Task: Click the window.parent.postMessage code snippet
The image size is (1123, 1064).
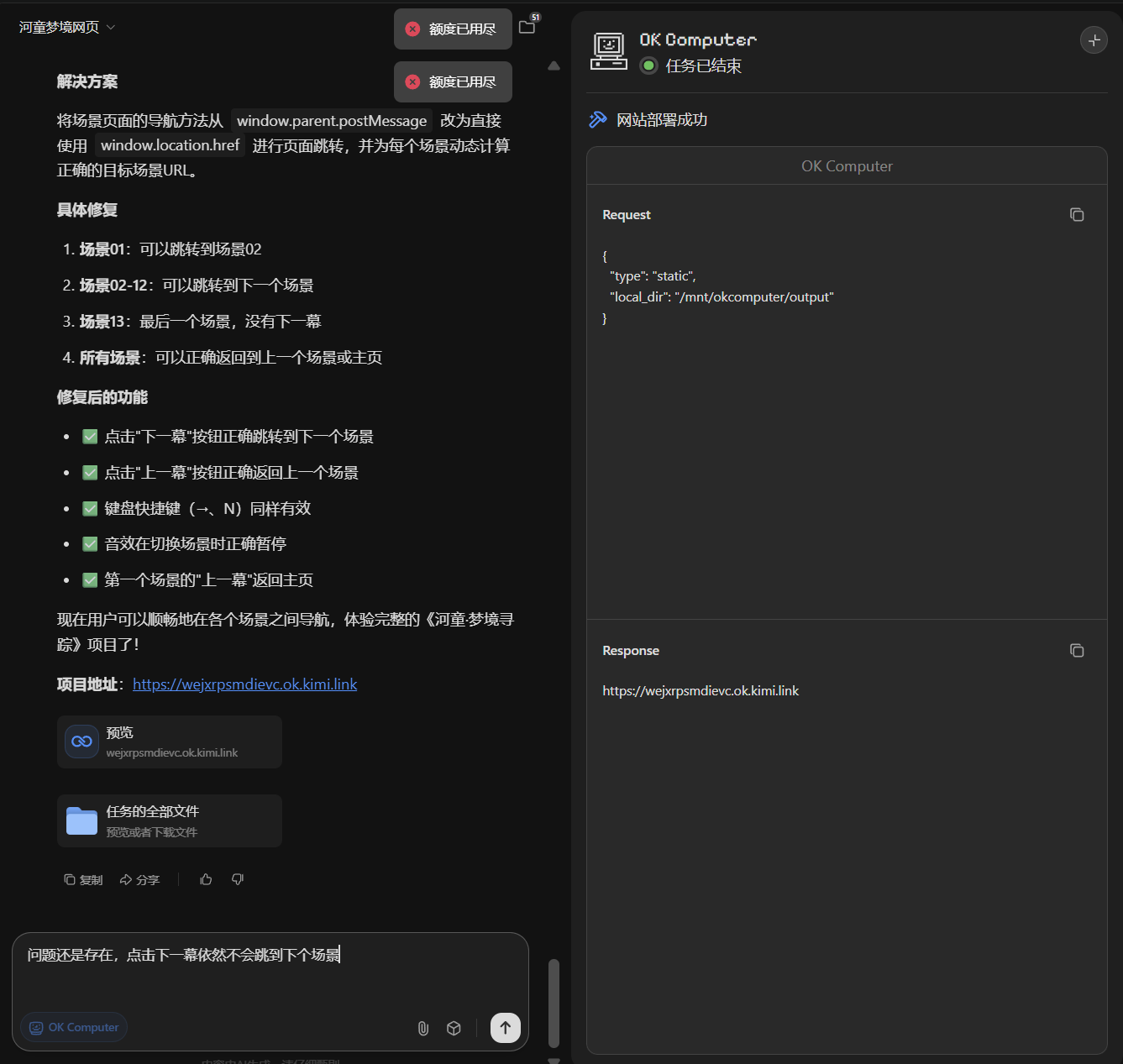Action: pos(332,121)
